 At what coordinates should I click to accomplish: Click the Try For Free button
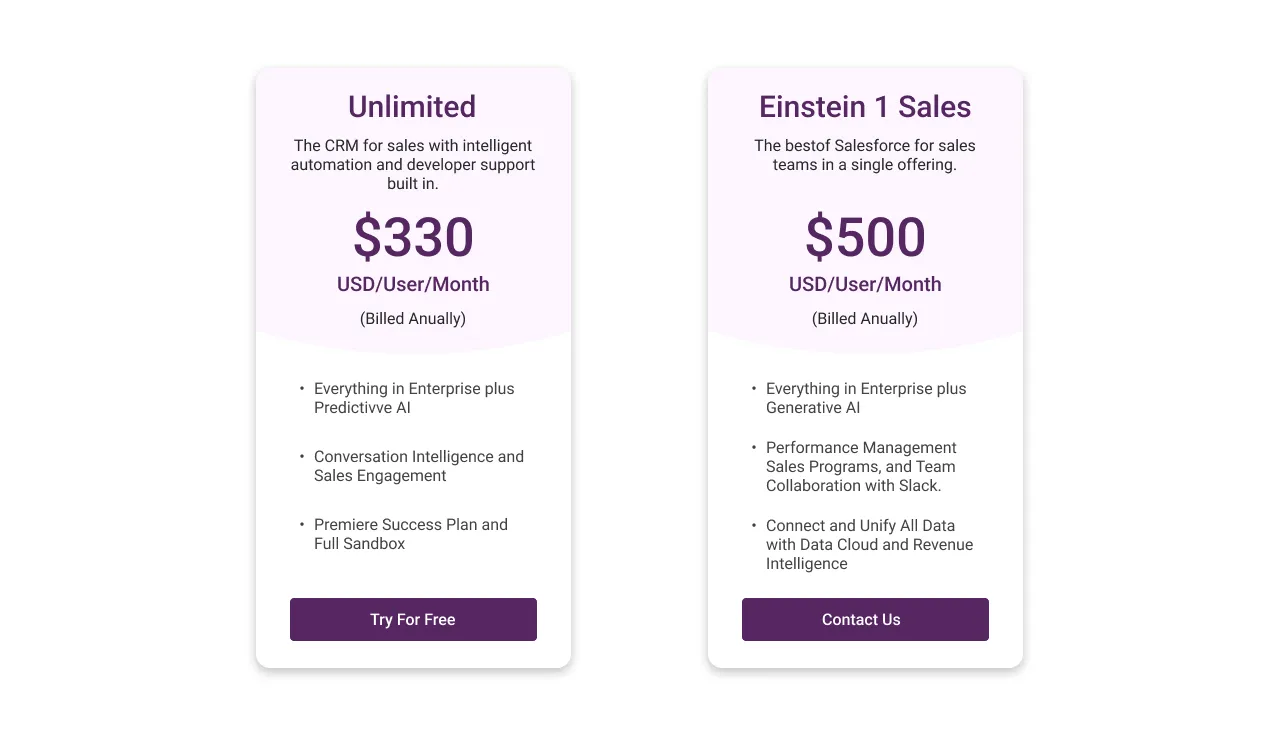413,619
